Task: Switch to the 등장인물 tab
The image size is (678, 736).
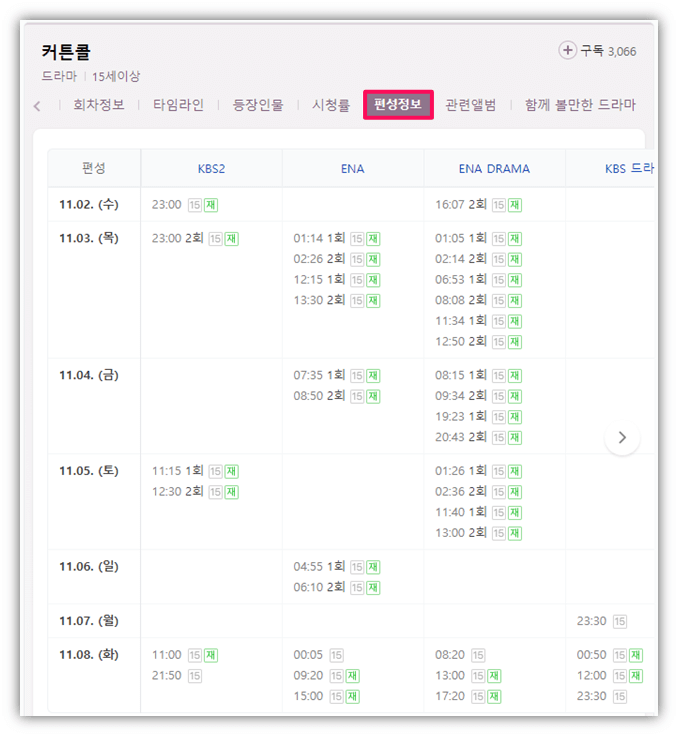Action: (258, 105)
